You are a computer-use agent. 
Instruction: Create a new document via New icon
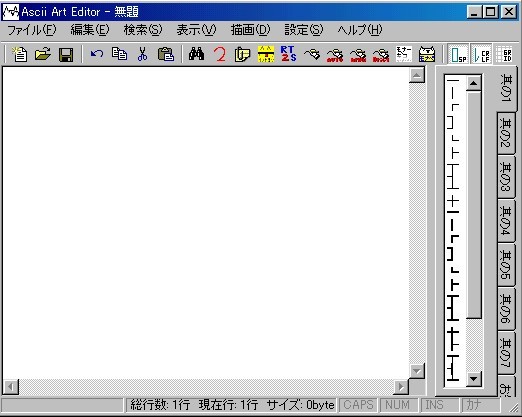[x=20, y=54]
